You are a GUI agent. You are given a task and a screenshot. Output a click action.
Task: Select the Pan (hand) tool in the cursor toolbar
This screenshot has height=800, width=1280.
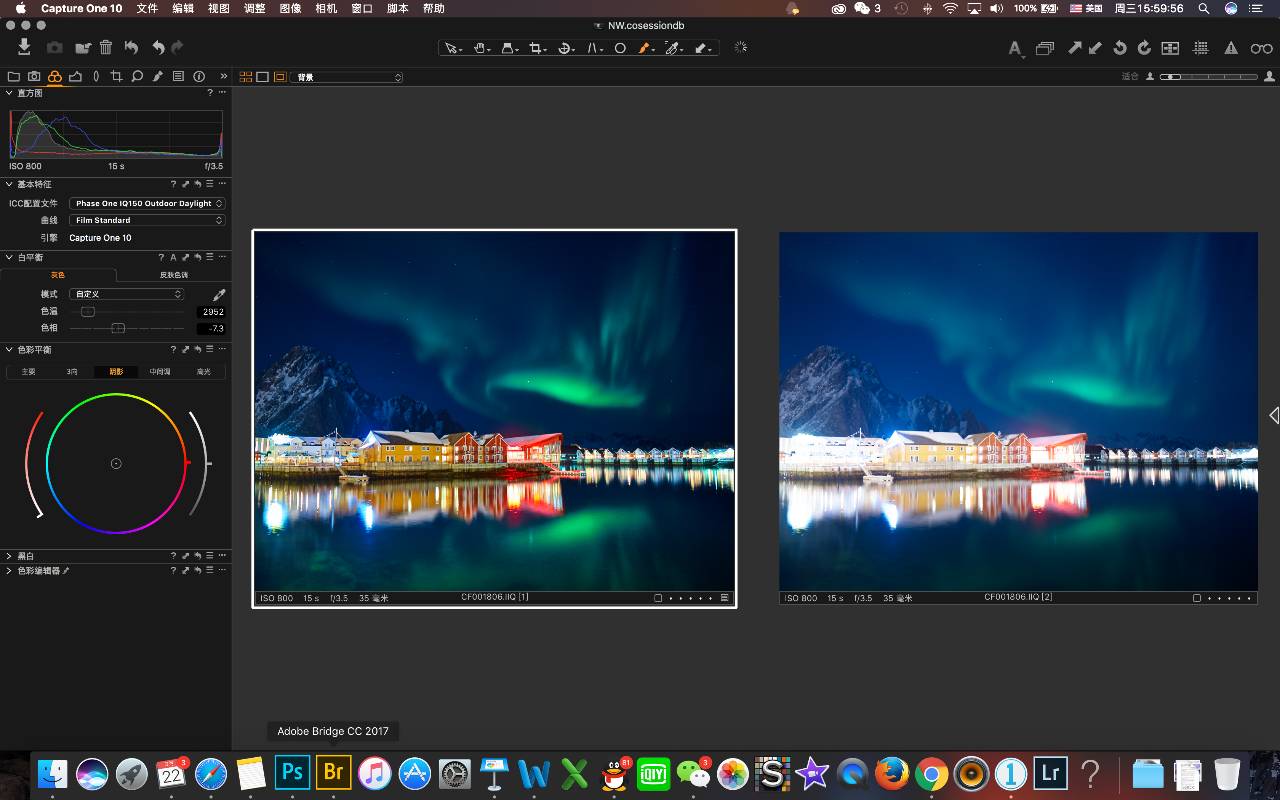480,47
